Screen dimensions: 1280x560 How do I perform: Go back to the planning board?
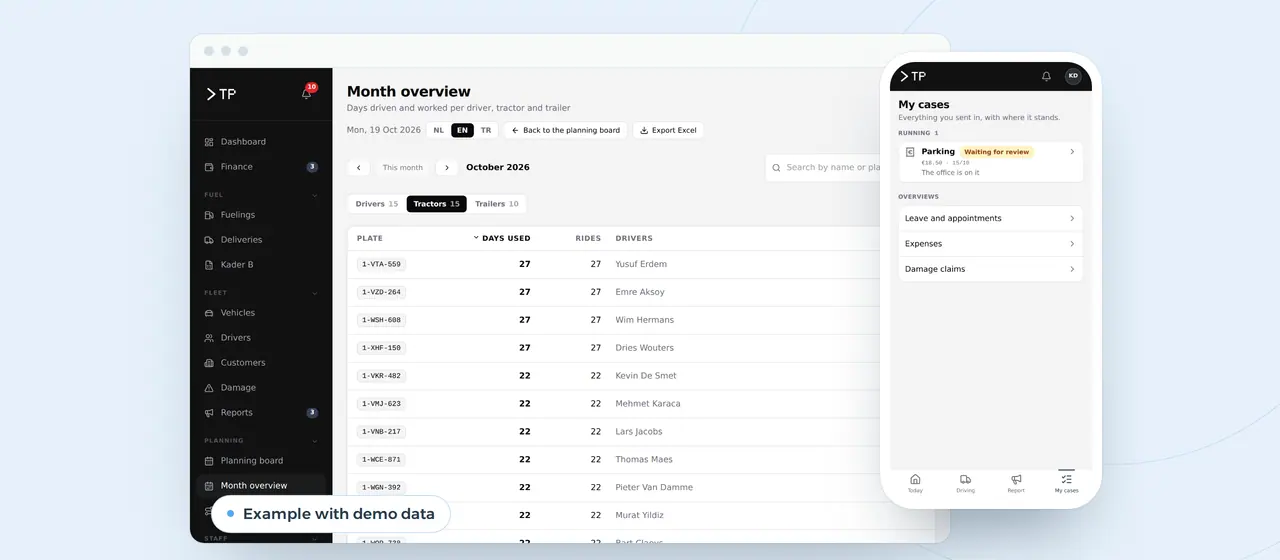tap(565, 130)
